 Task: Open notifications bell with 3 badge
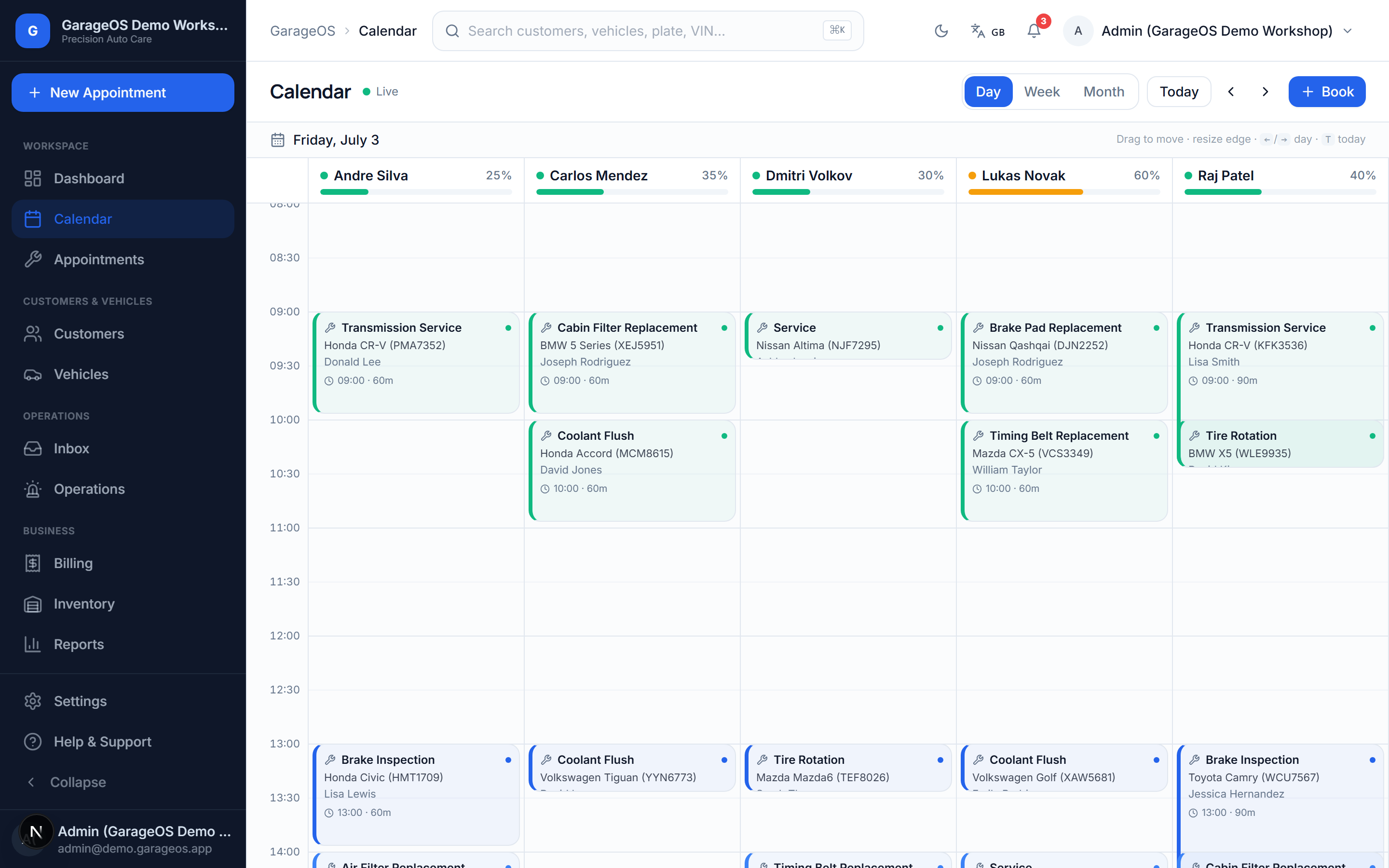coord(1035,30)
